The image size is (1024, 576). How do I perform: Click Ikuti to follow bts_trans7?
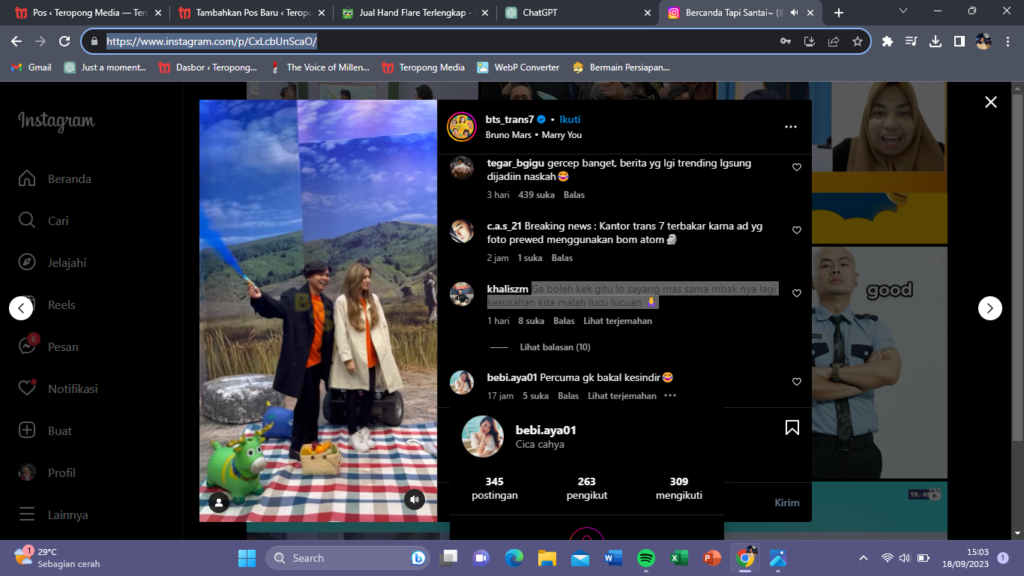pyautogui.click(x=569, y=120)
